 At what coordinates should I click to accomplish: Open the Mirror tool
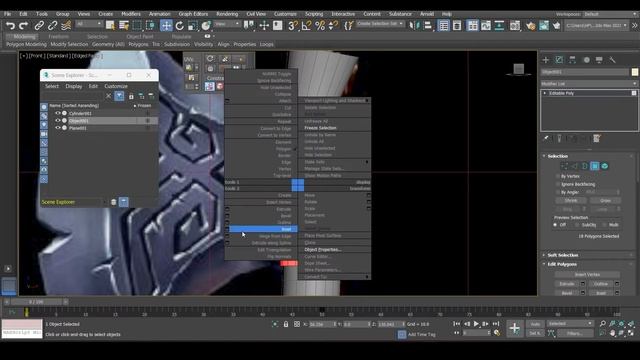pyautogui.click(x=414, y=26)
